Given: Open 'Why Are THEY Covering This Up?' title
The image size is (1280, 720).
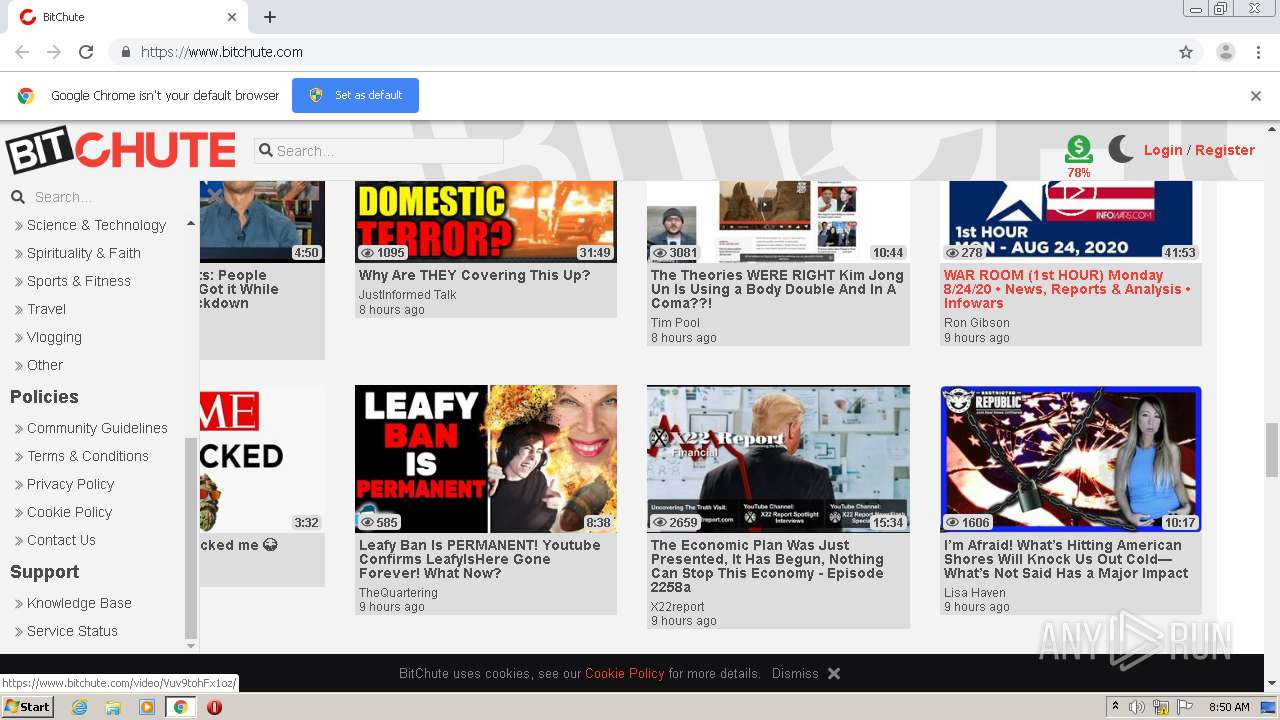Looking at the screenshot, I should (474, 275).
